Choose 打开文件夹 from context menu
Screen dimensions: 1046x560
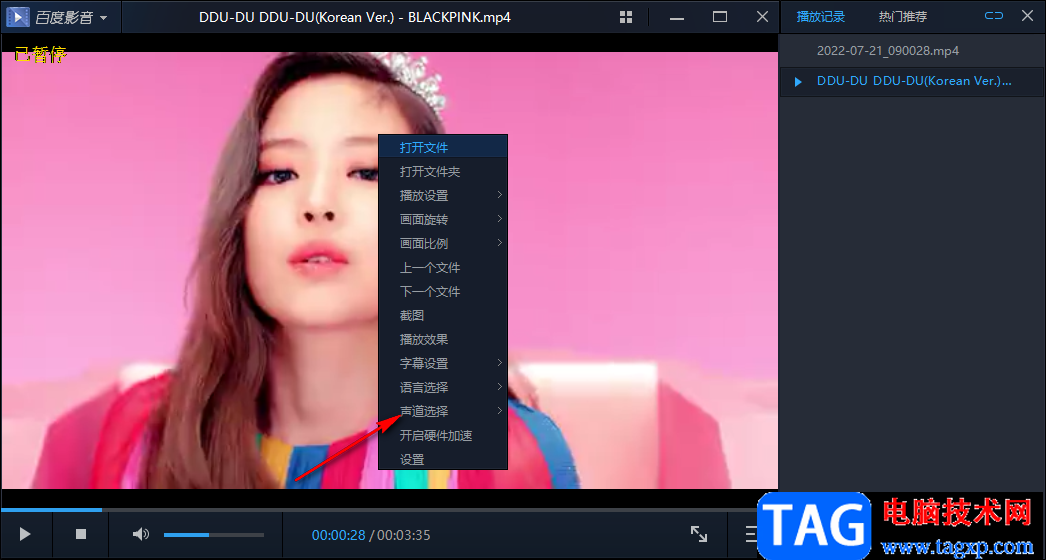pyautogui.click(x=443, y=172)
